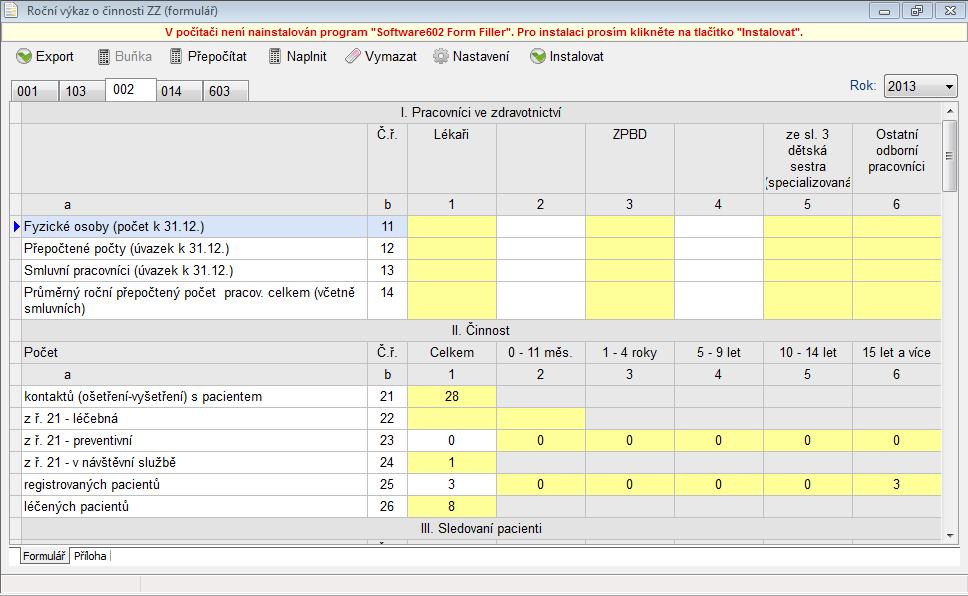Click the Instalovat button label
Image resolution: width=968 pixels, height=596 pixels.
577,56
